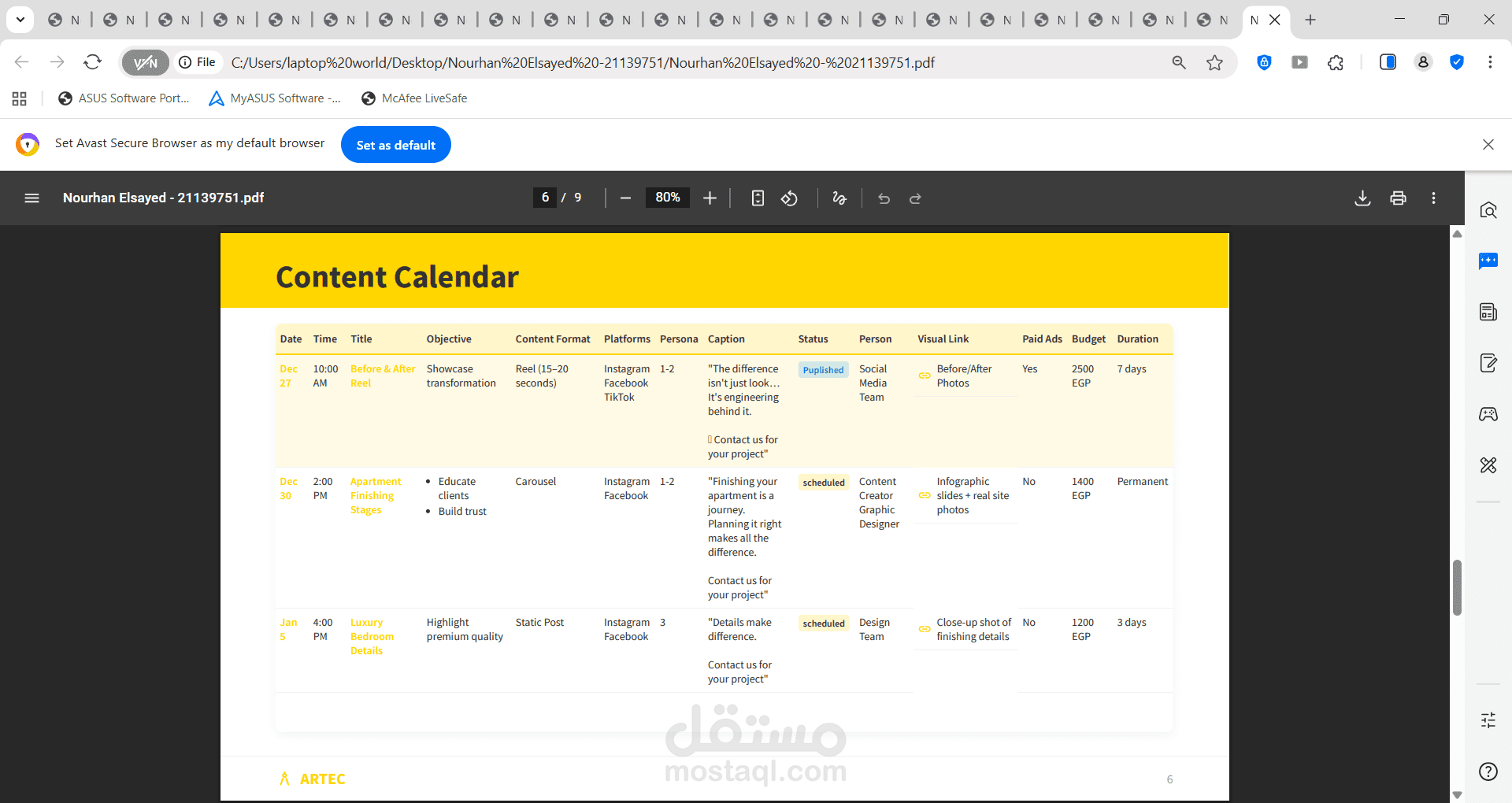Image resolution: width=1512 pixels, height=803 pixels.
Task: Open the tools sidebar icon
Action: pyautogui.click(x=1488, y=465)
